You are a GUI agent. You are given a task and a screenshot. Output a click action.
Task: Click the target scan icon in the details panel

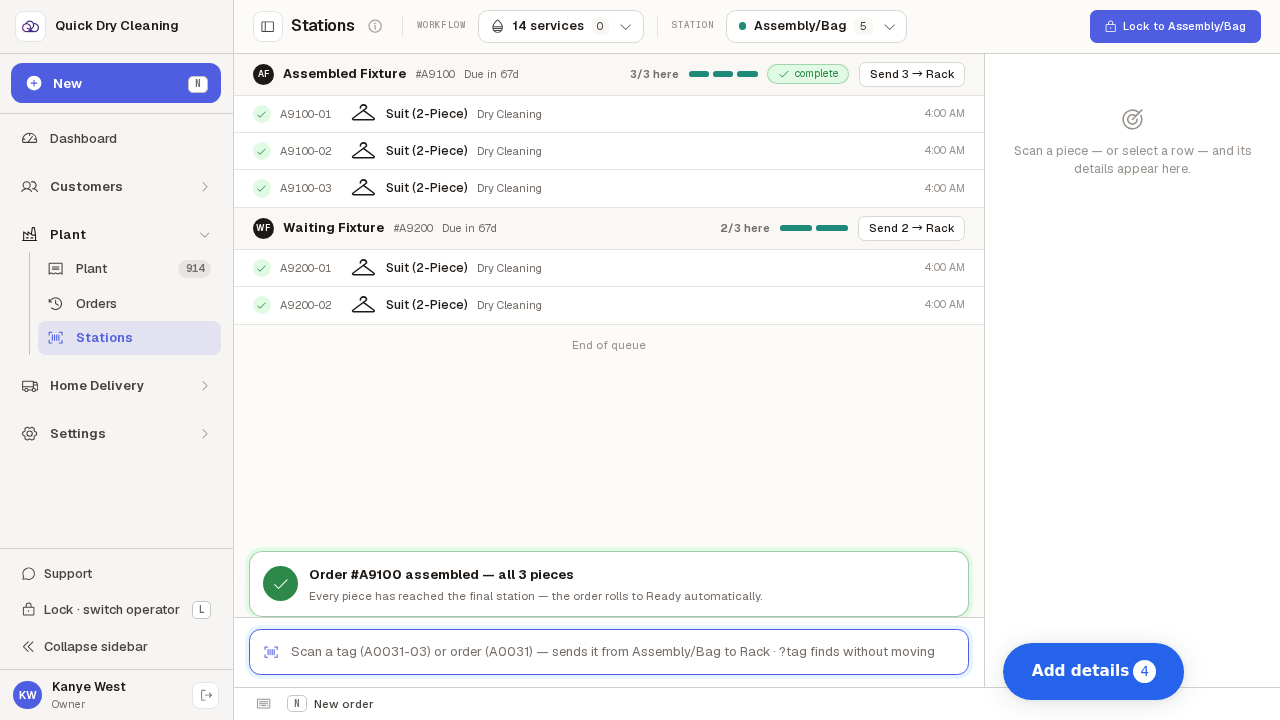click(1132, 119)
